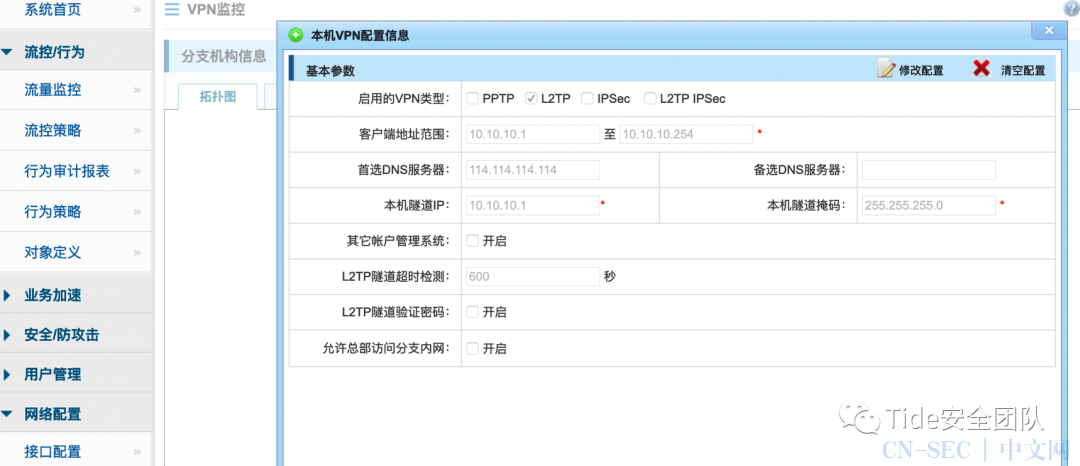Click the 修改配置 button label

coord(922,70)
